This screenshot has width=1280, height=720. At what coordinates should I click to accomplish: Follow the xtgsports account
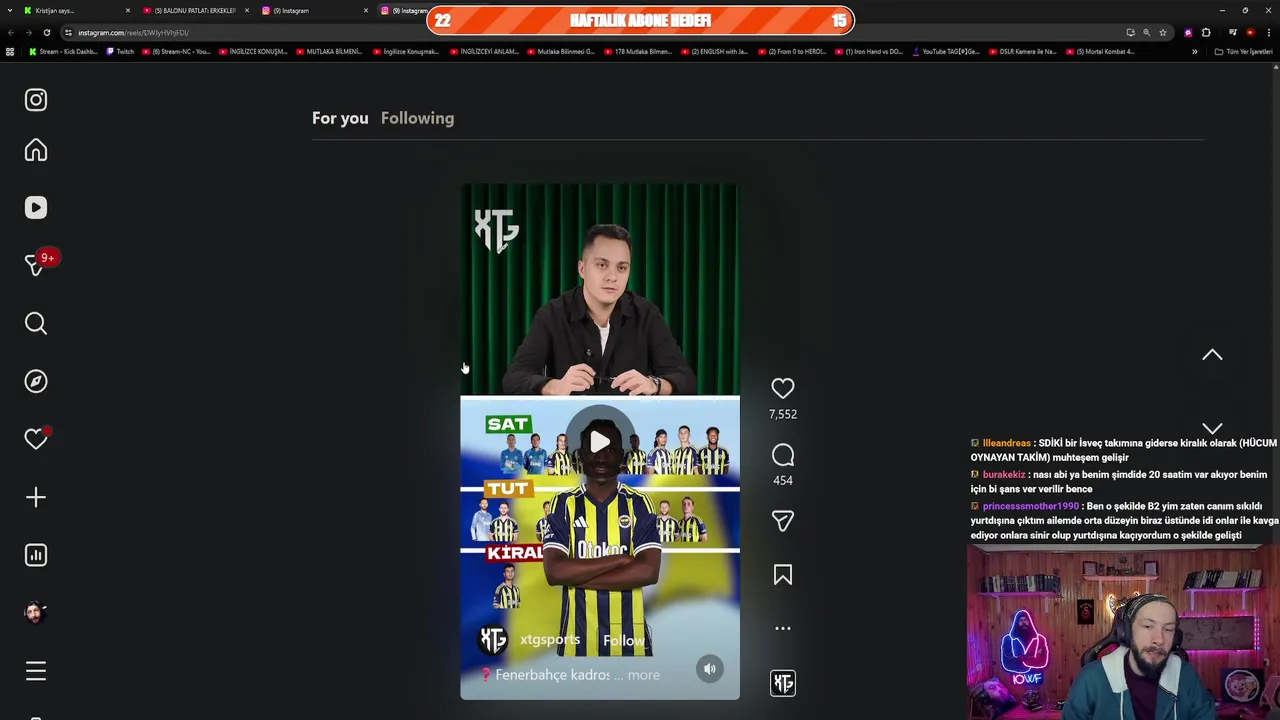tap(623, 641)
